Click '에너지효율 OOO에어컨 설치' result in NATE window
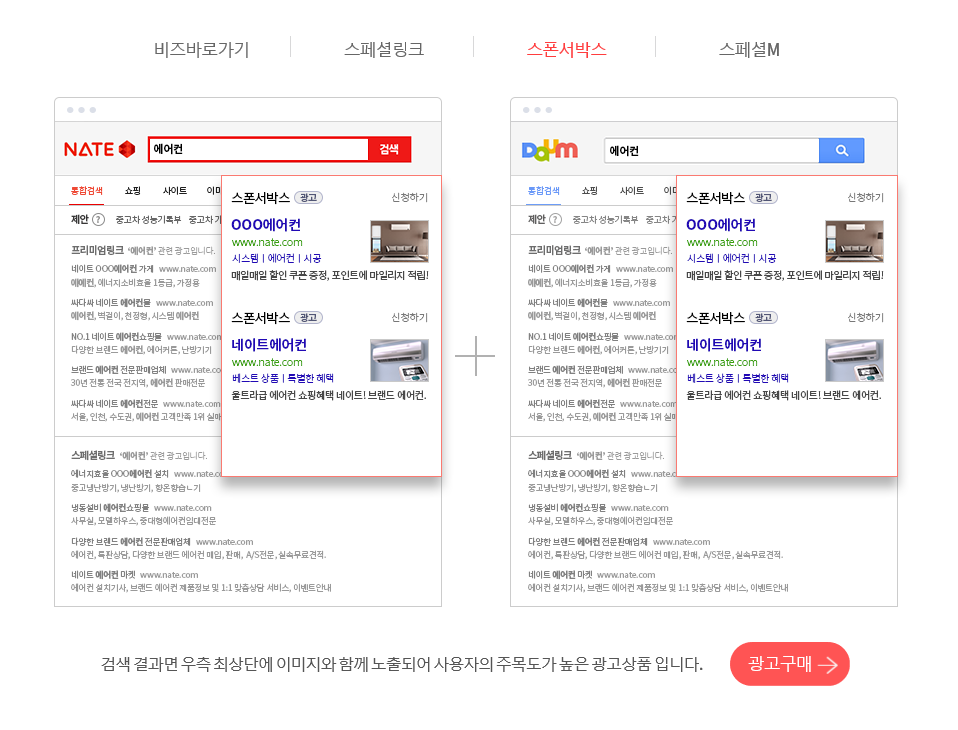Viewport: 958px width, 730px height. [120, 473]
